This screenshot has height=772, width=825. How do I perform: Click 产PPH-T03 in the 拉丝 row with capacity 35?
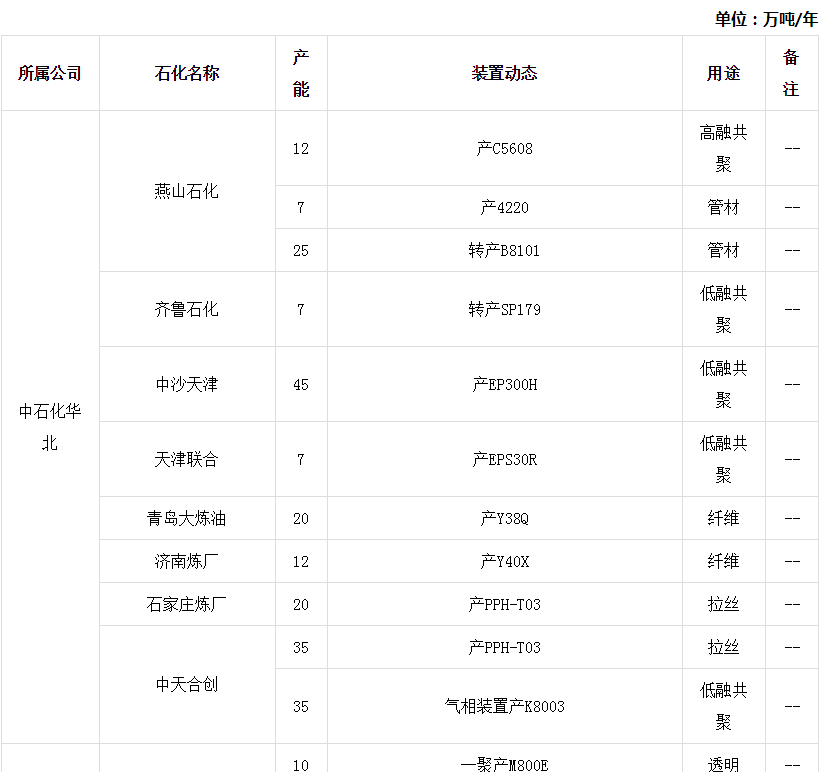pyautogui.click(x=505, y=647)
